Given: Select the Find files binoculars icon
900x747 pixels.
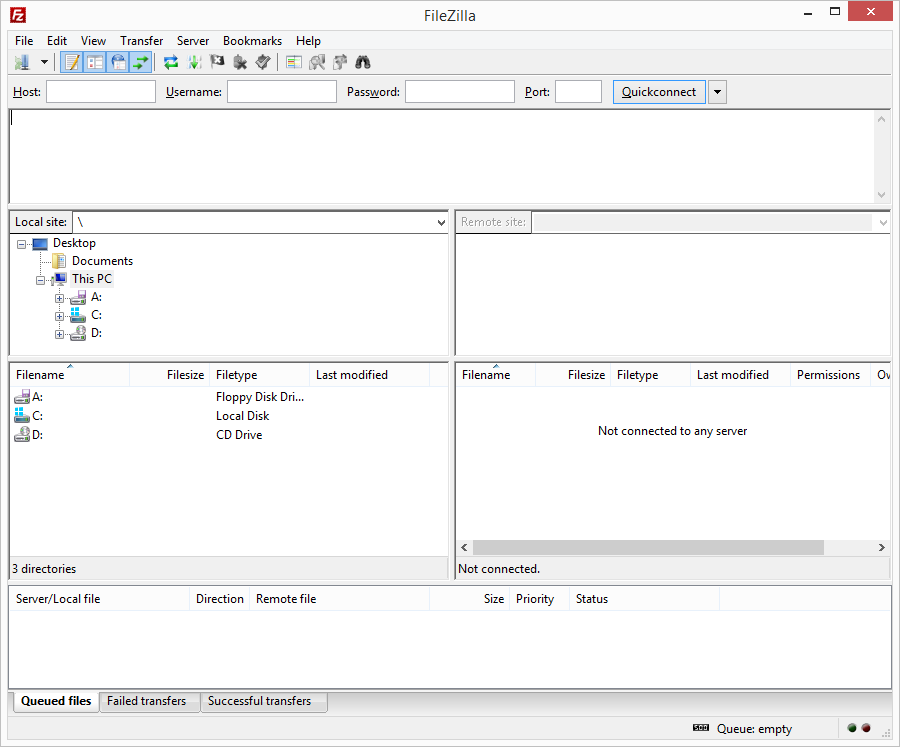Looking at the screenshot, I should pyautogui.click(x=363, y=62).
